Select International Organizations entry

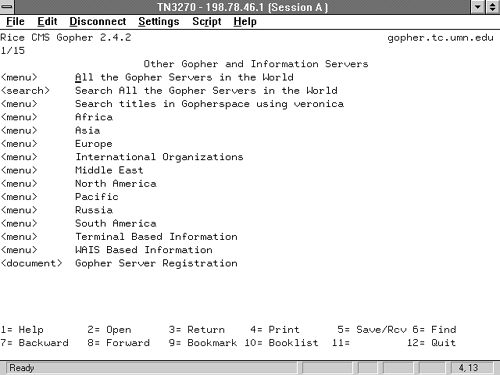[159, 157]
